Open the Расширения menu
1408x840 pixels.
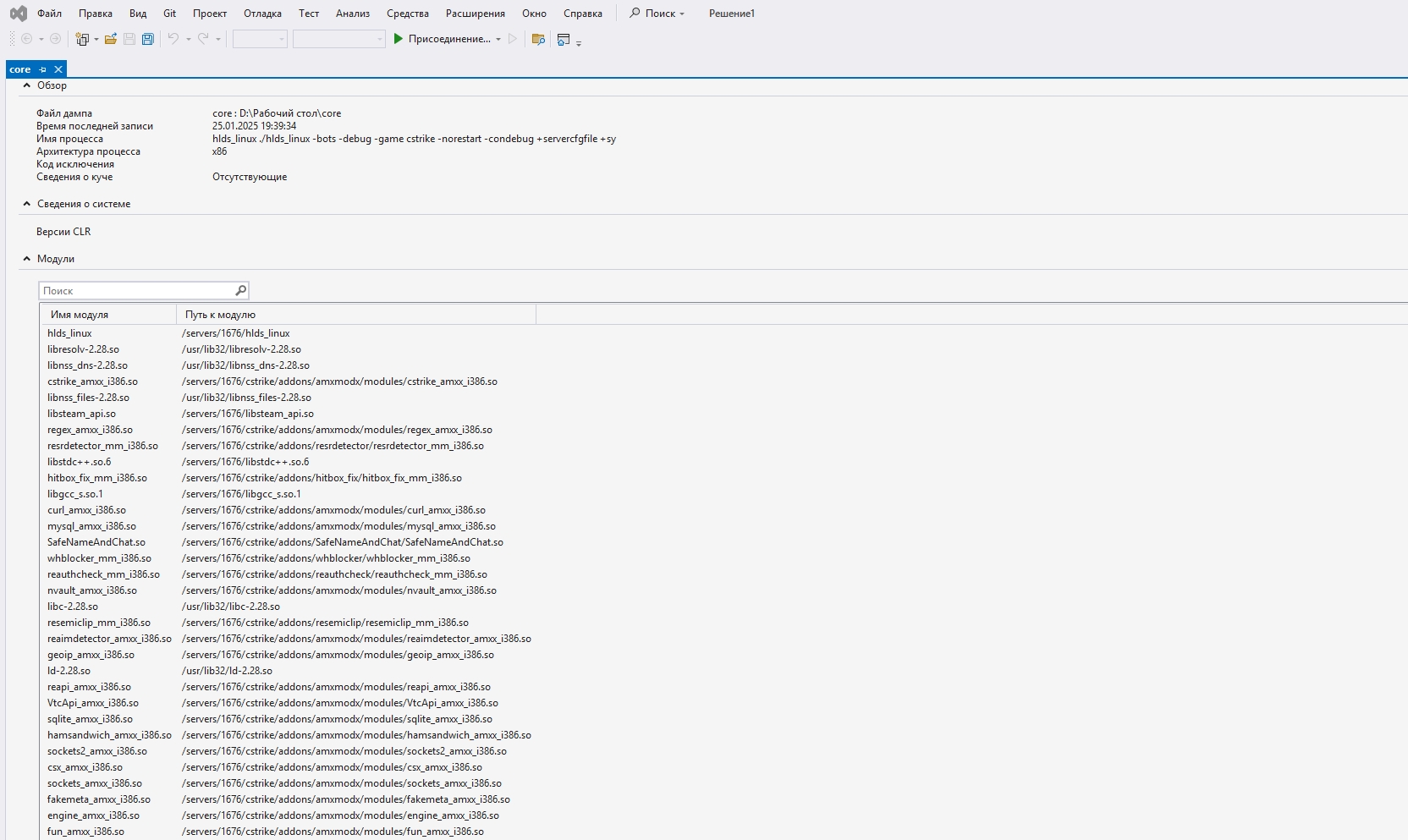coord(476,14)
